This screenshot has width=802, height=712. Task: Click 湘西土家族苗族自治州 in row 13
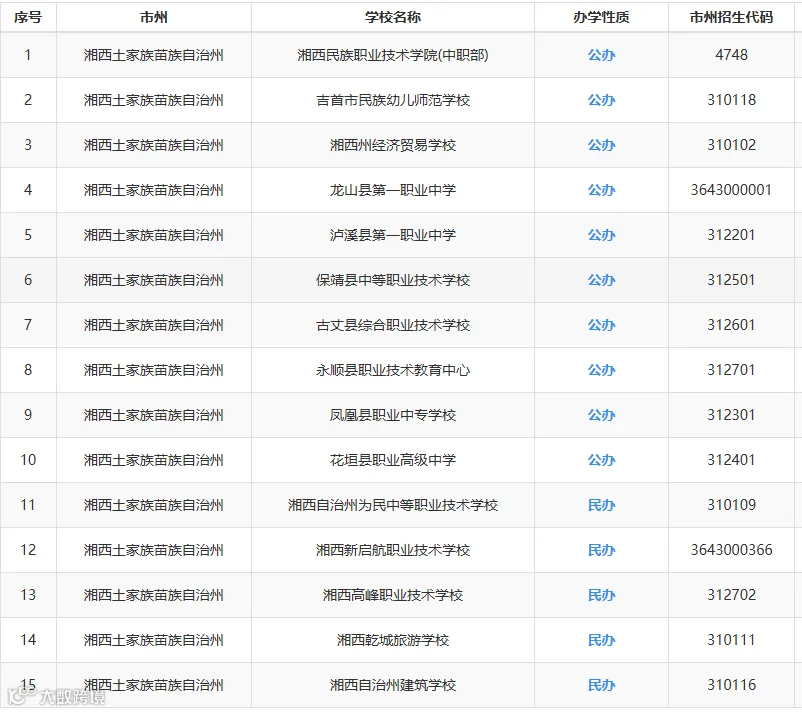[154, 595]
